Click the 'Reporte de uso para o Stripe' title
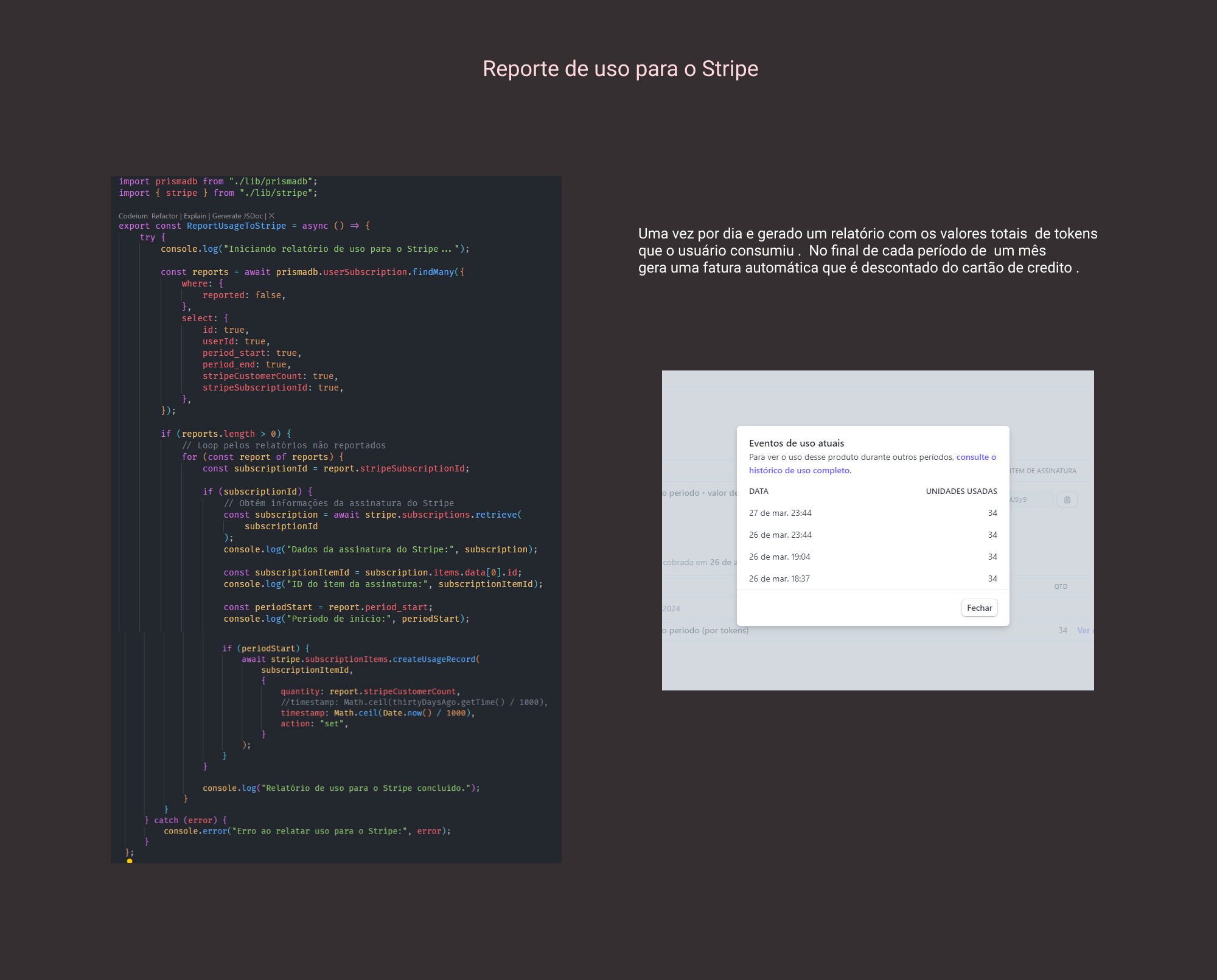This screenshot has width=1217, height=980. (620, 69)
